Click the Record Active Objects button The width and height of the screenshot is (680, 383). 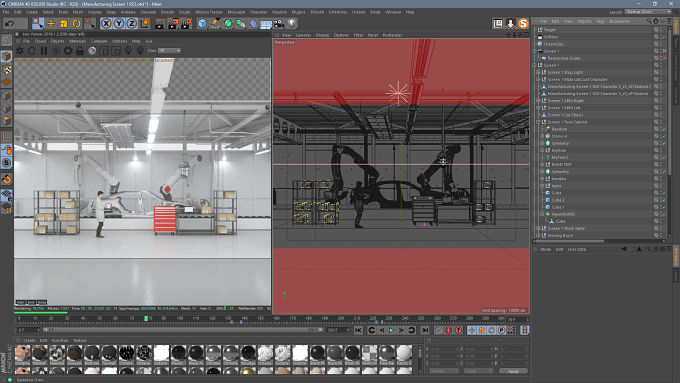pyautogui.click(x=439, y=331)
